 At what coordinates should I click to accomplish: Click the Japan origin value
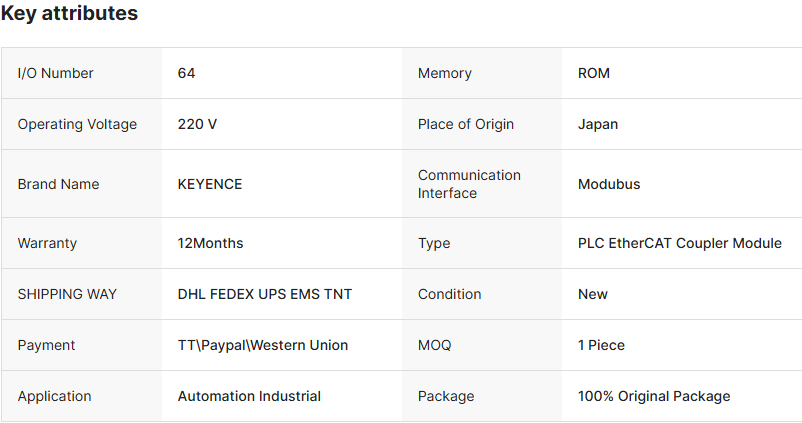(598, 124)
